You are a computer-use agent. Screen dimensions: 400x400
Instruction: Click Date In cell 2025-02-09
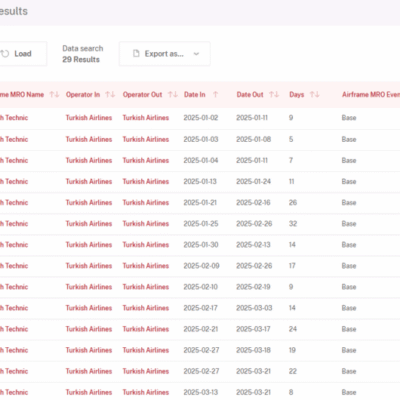click(201, 266)
